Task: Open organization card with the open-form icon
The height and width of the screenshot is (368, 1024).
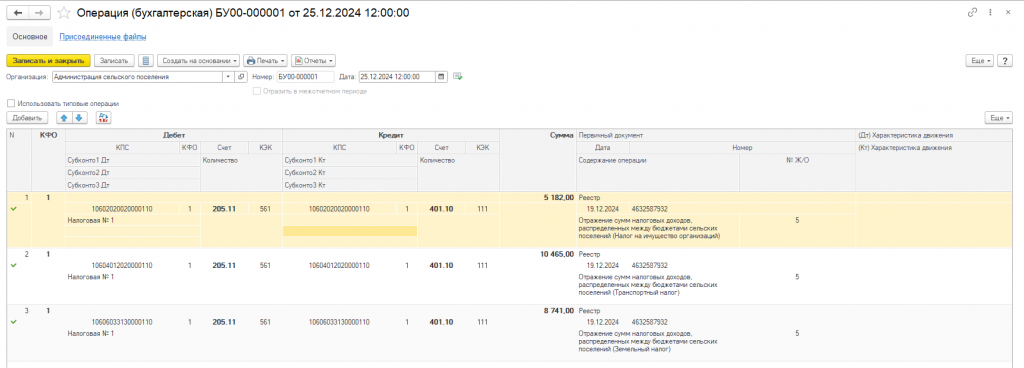Action: point(240,76)
